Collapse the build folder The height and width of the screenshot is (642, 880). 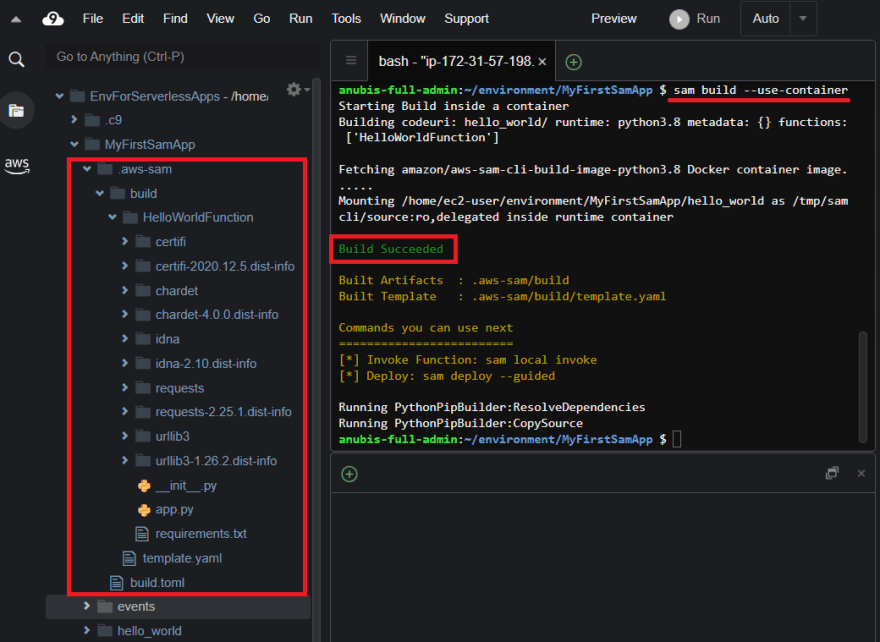tap(99, 193)
